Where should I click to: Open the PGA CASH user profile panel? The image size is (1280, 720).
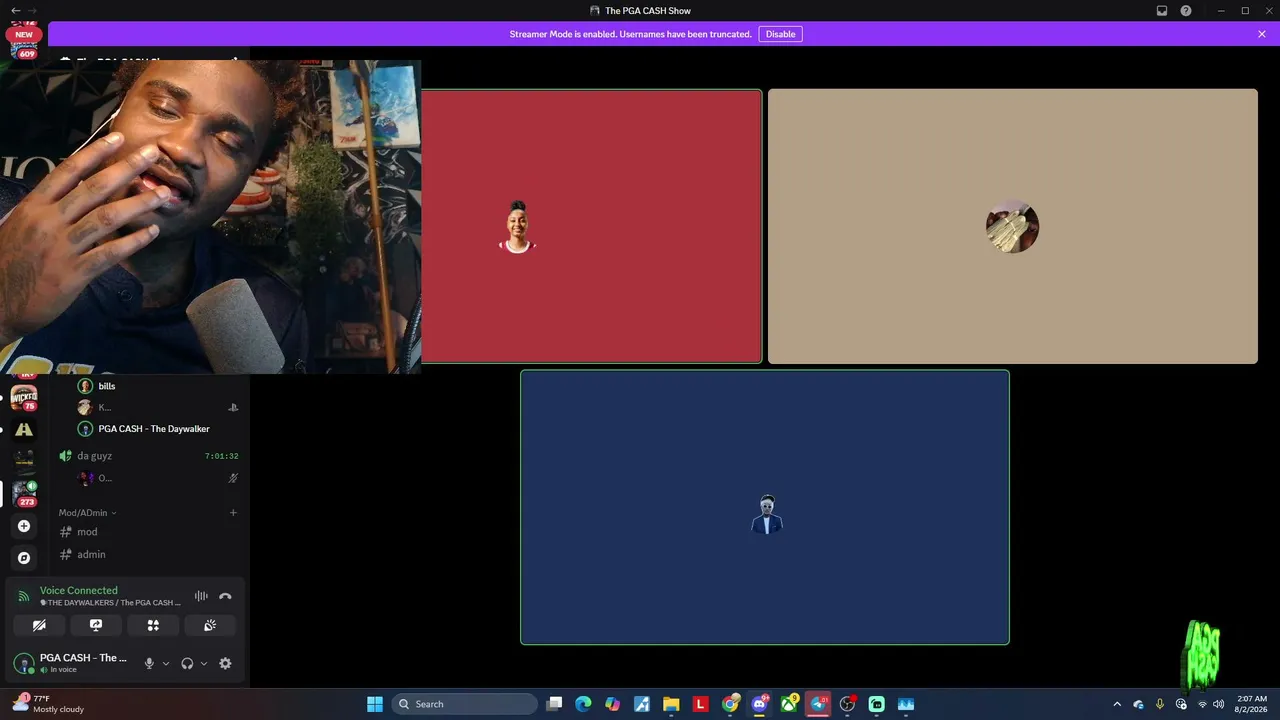[x=71, y=663]
